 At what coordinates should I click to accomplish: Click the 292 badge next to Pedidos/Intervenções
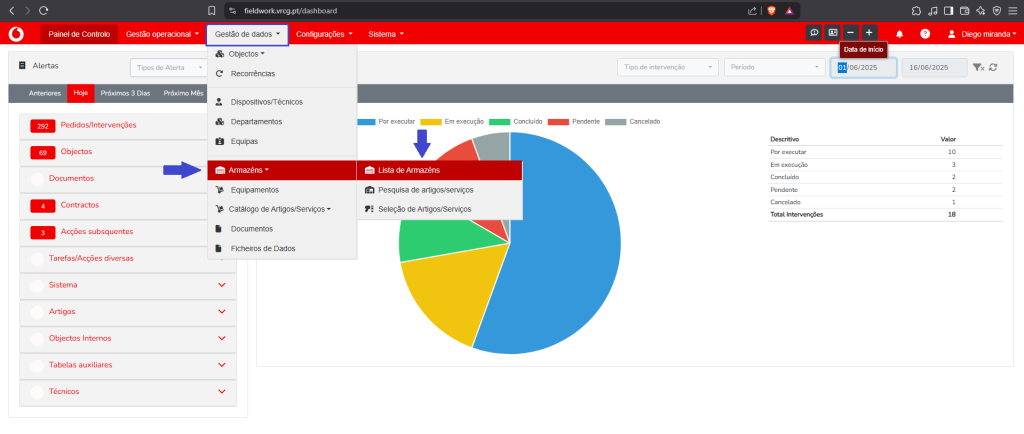pyautogui.click(x=42, y=126)
